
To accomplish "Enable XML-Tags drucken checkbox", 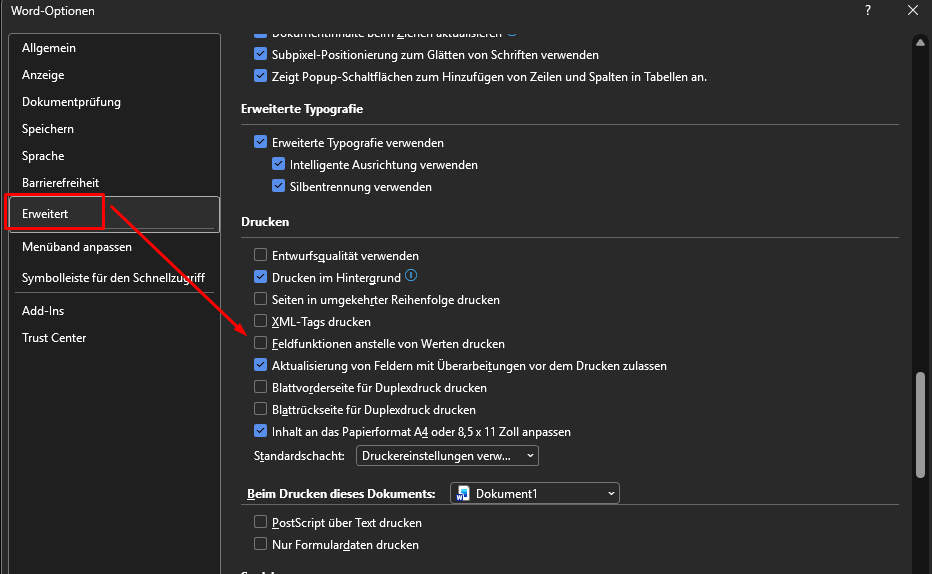I will tap(260, 321).
